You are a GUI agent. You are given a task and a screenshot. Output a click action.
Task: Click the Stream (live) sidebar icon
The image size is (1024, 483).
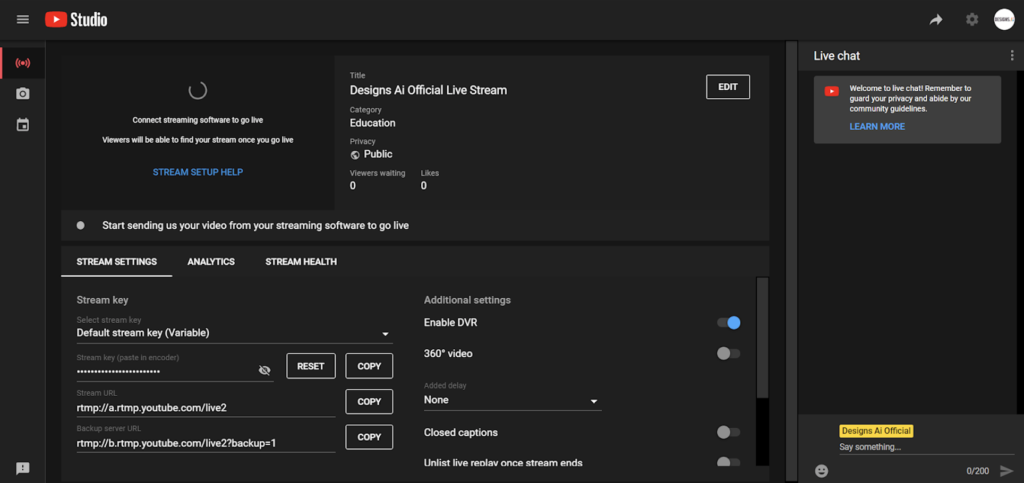point(23,63)
